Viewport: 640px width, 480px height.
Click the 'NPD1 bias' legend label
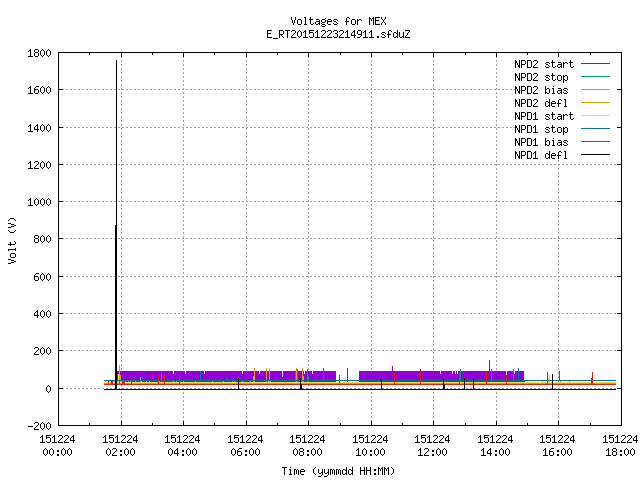pyautogui.click(x=541, y=142)
